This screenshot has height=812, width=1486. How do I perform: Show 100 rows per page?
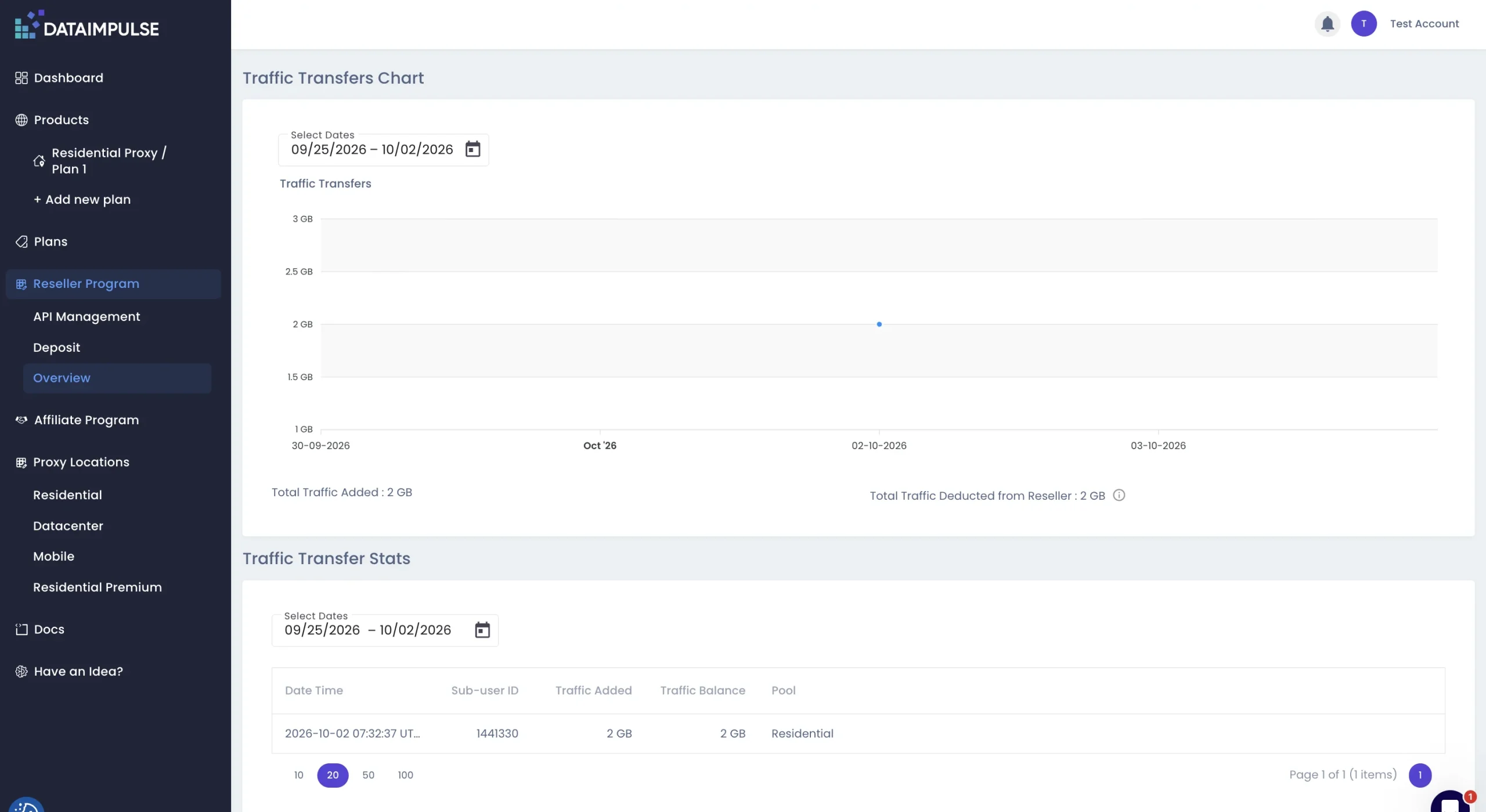coord(405,775)
